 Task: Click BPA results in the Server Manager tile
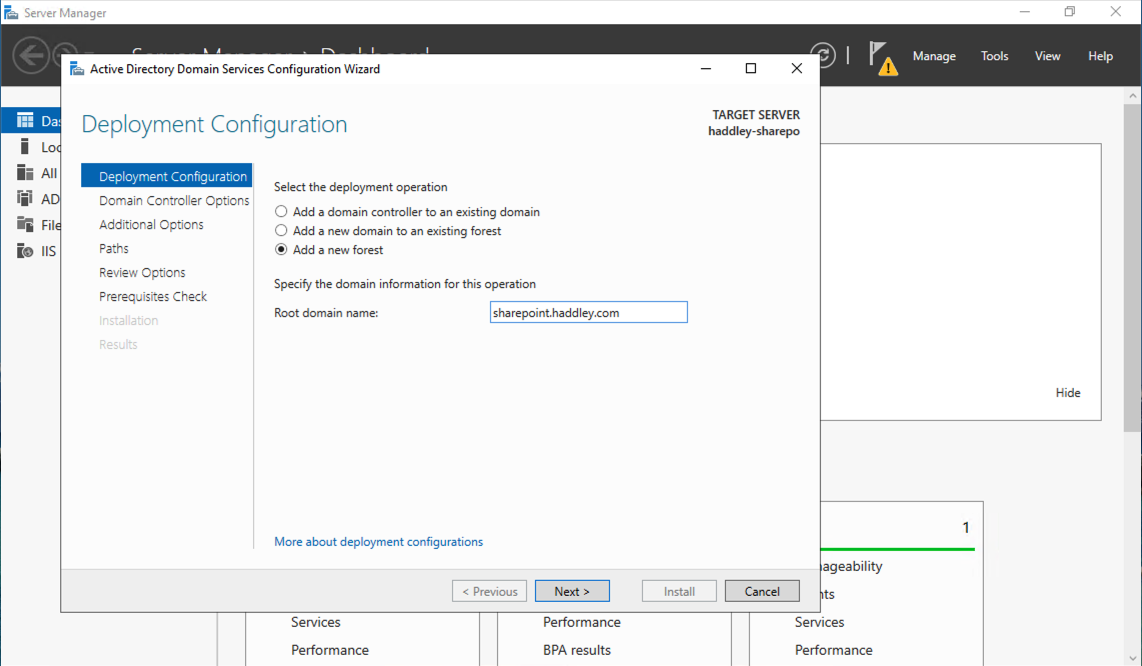coord(576,650)
